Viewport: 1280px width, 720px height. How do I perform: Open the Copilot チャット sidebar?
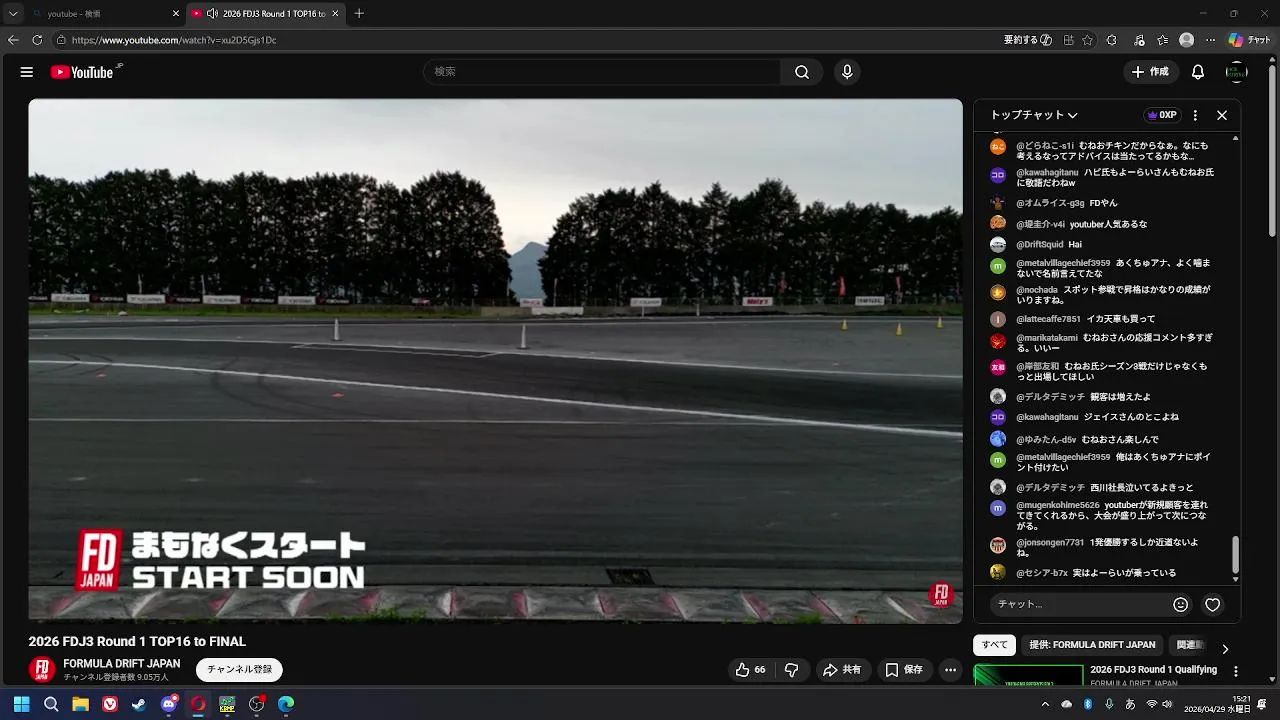click(1250, 40)
